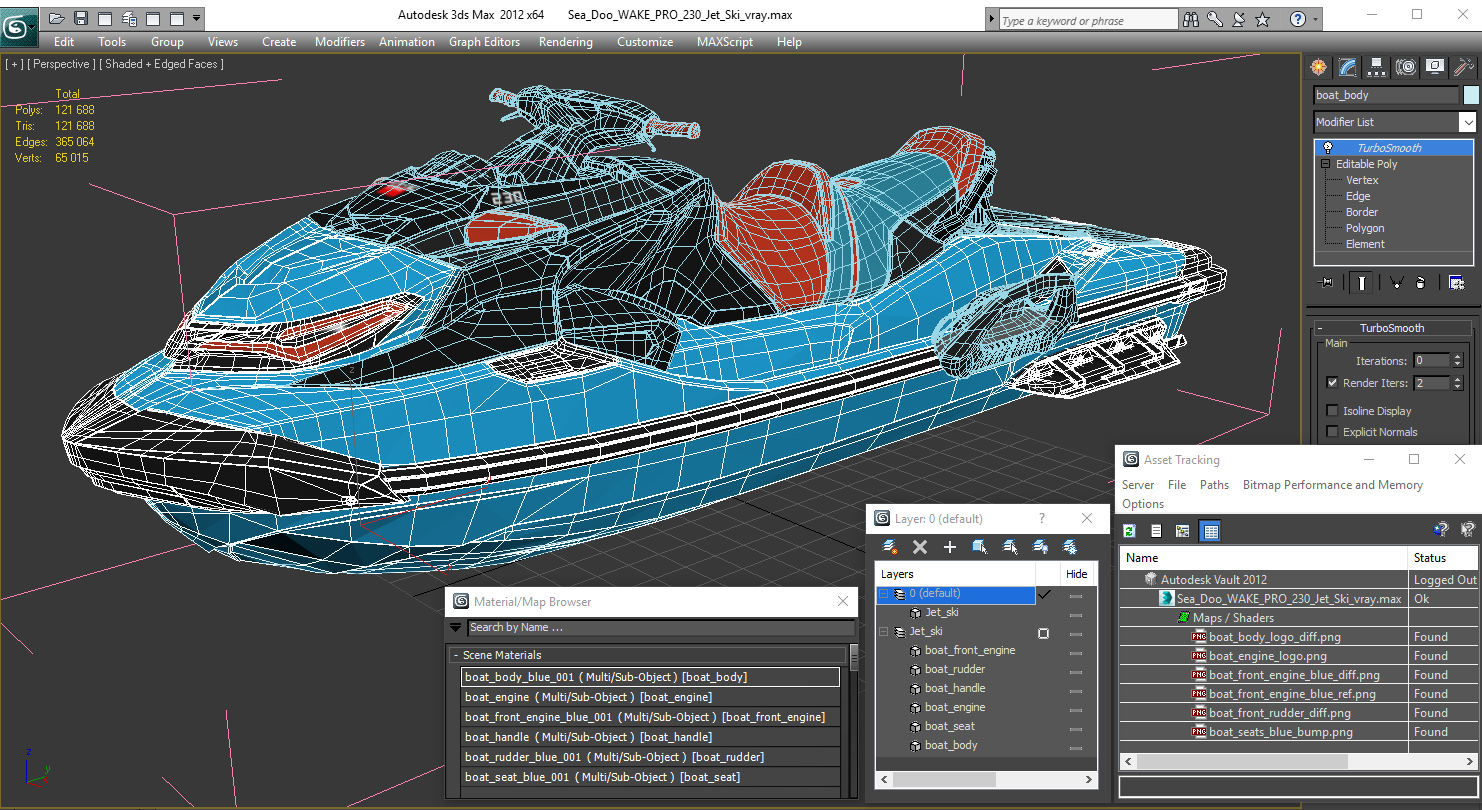Click the Type a keyword or phrase search field
The image size is (1482, 810).
pos(1088,20)
